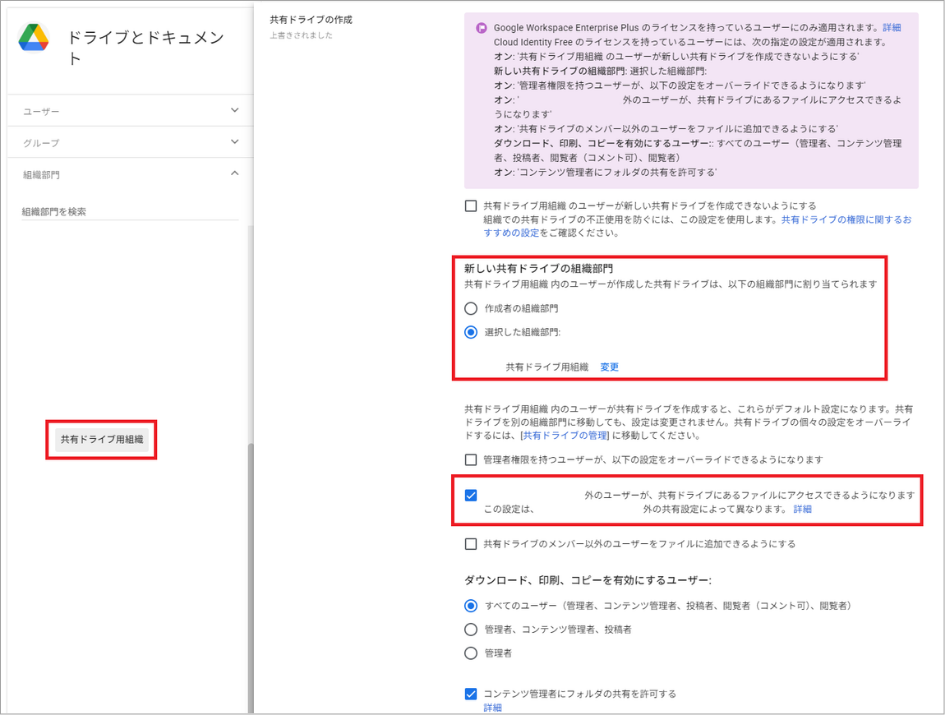Open the 詳細 link under folder sharing option
The height and width of the screenshot is (715, 945).
coord(492,708)
